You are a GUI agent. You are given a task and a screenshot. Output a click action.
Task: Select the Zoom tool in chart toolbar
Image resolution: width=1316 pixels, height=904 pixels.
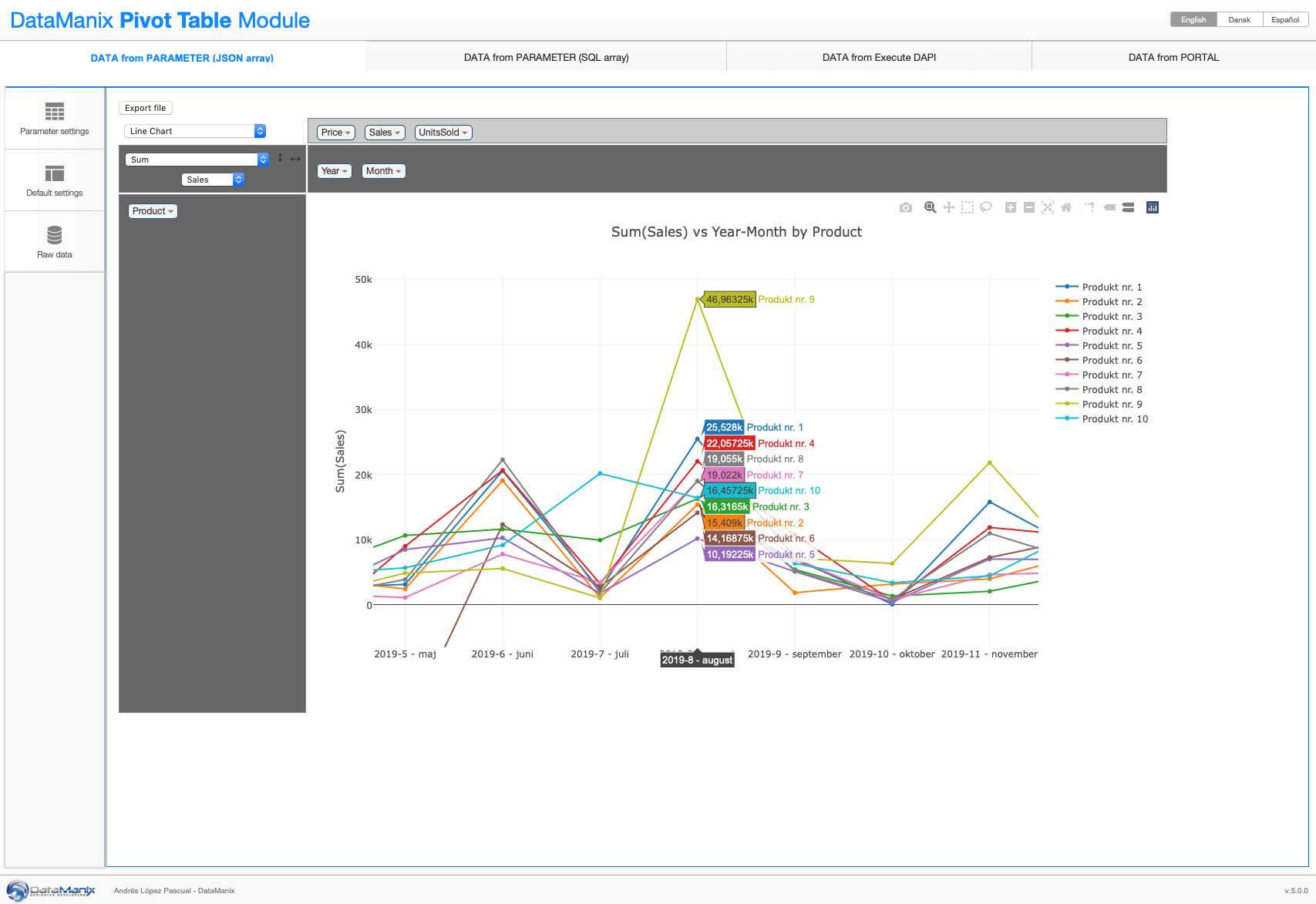click(931, 207)
